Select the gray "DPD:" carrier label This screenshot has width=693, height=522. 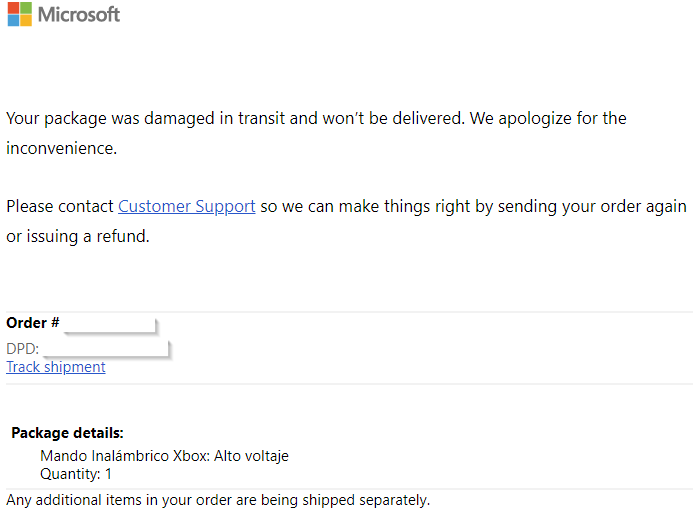(23, 349)
